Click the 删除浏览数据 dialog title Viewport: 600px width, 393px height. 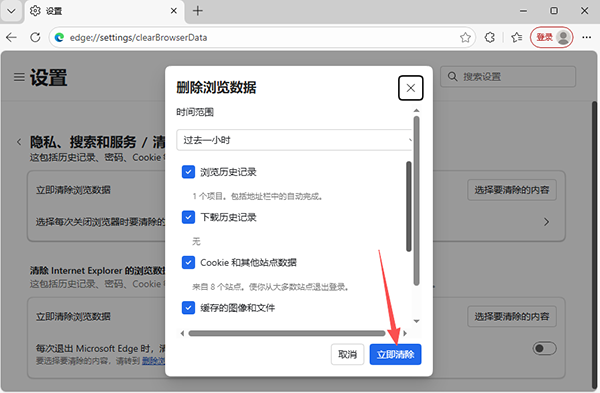[x=216, y=88]
